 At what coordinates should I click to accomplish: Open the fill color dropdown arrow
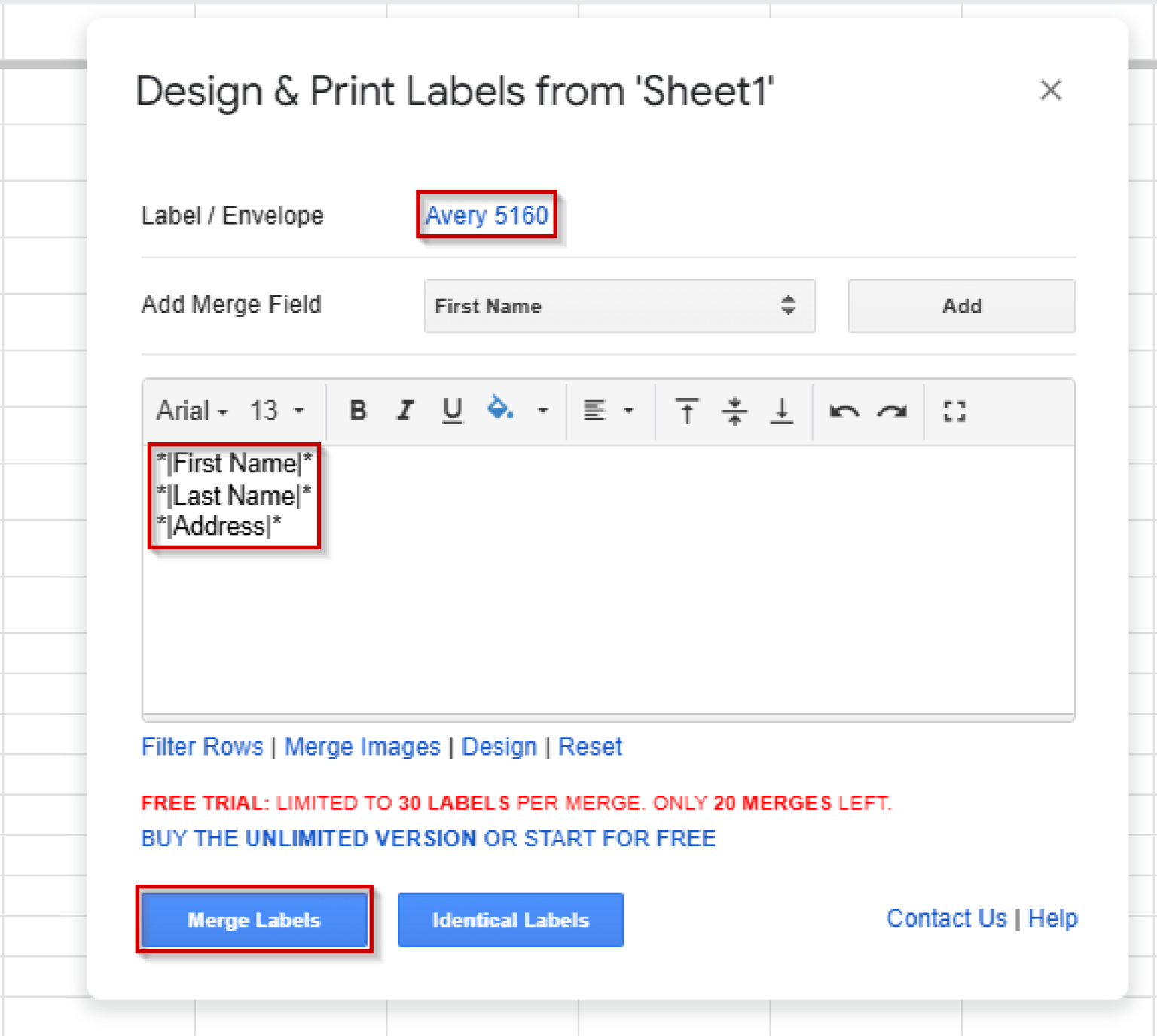542,411
